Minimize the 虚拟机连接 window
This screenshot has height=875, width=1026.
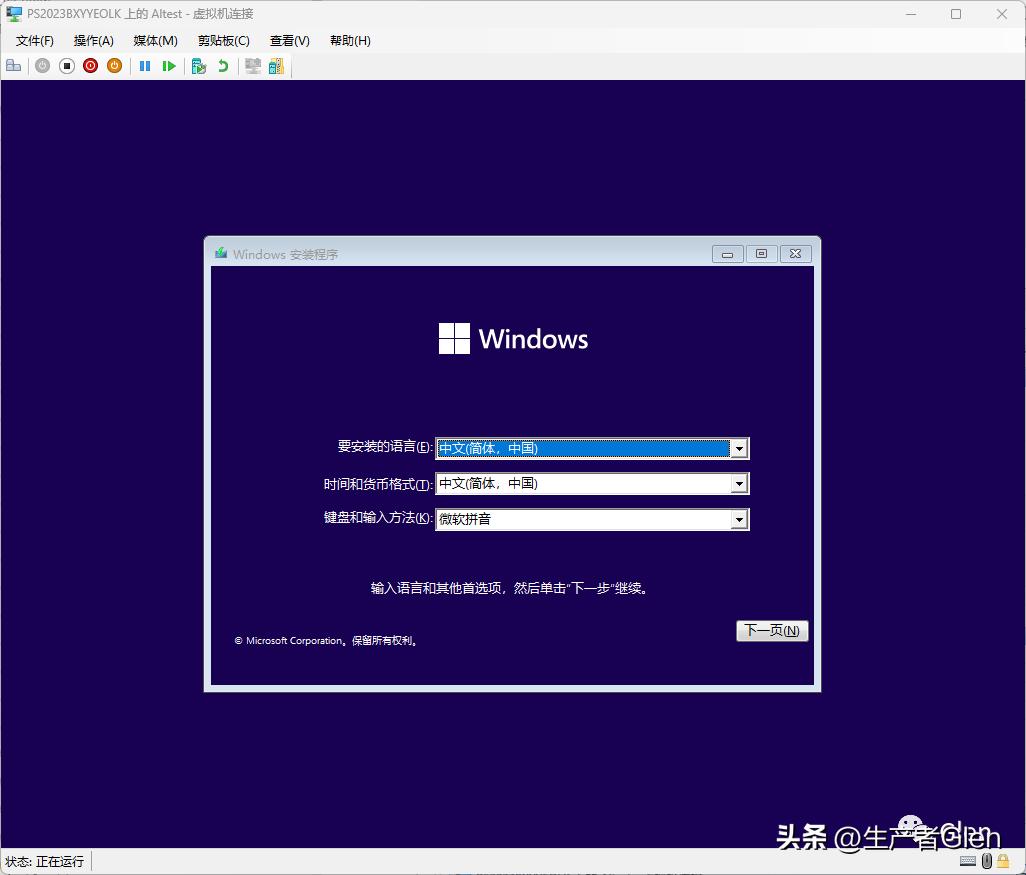point(911,14)
